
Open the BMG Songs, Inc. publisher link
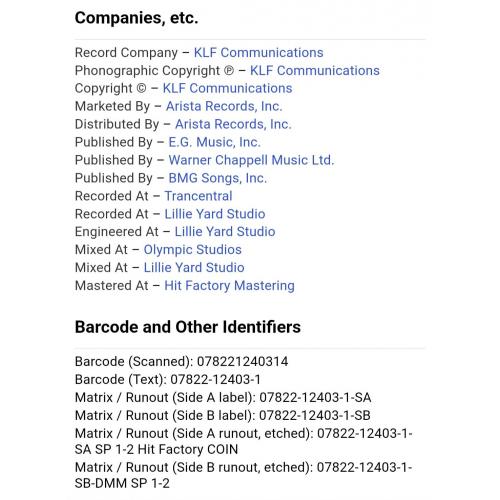tap(218, 178)
